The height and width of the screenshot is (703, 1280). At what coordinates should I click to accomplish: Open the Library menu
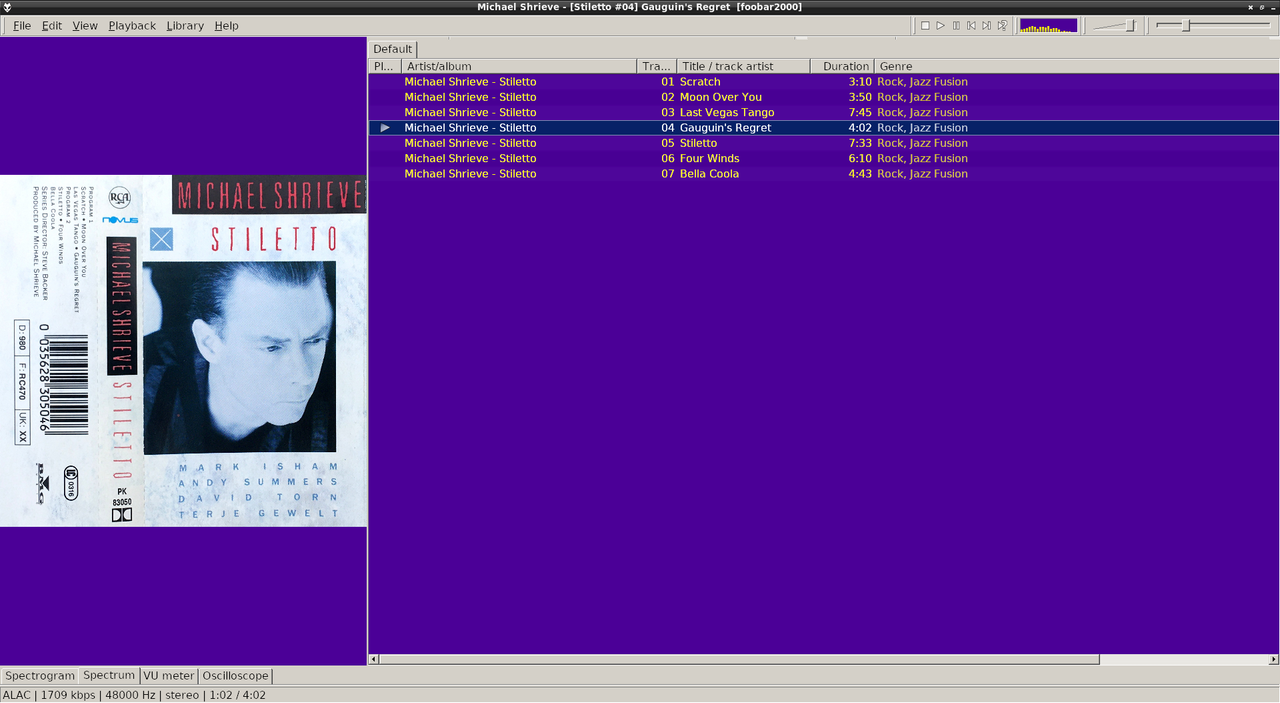pyautogui.click(x=185, y=25)
